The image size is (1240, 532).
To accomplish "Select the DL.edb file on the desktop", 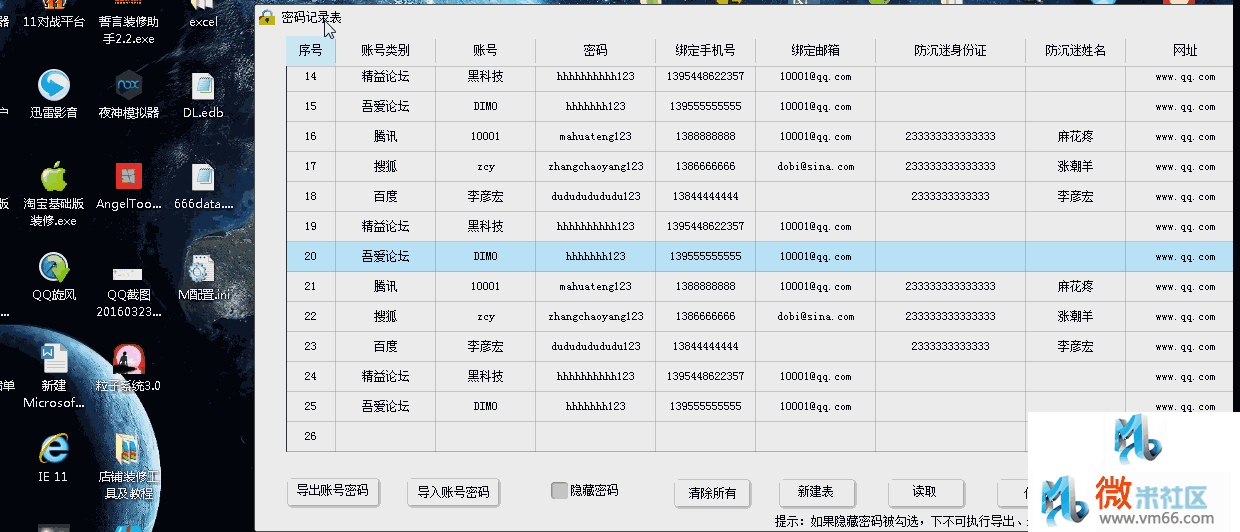I will coord(203,94).
